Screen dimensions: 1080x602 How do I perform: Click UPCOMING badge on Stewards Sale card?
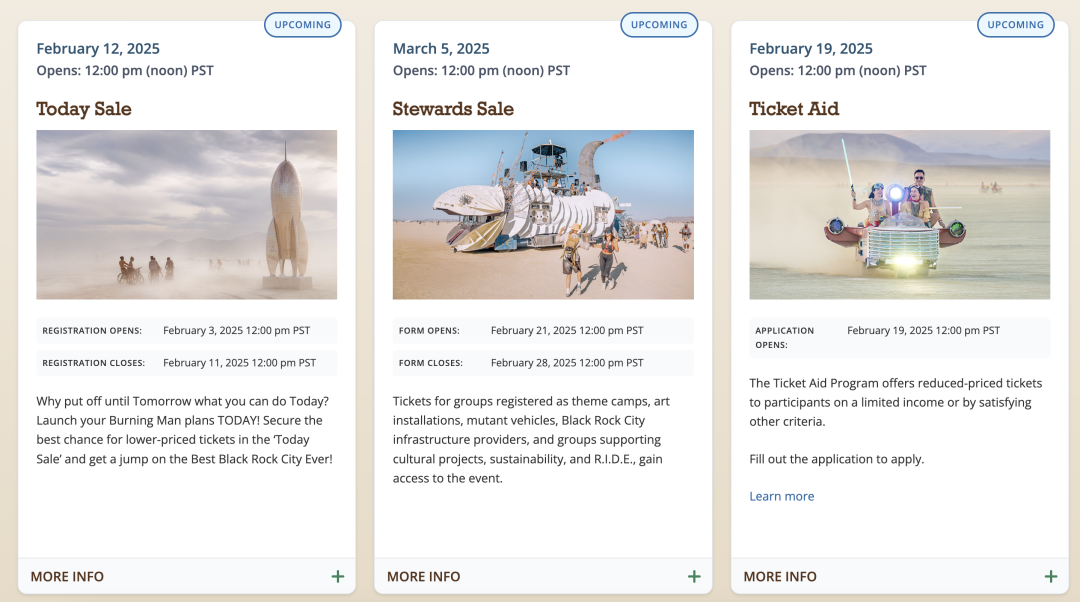coord(659,25)
